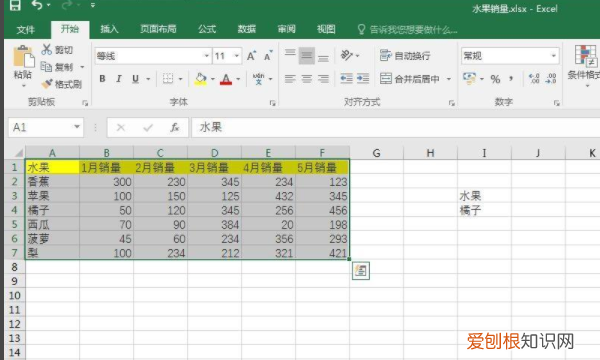Screen dimensions: 600x360
Task: Switch to 插入 Insert tab
Action: pos(109,29)
